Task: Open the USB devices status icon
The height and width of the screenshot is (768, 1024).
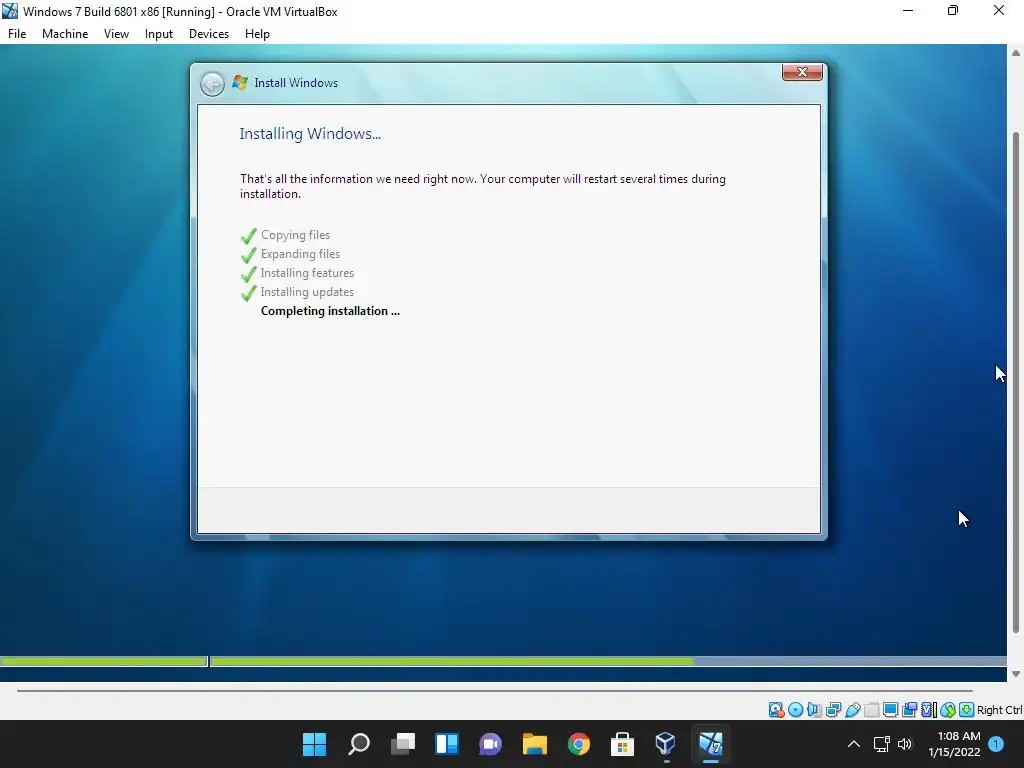Action: (852, 710)
